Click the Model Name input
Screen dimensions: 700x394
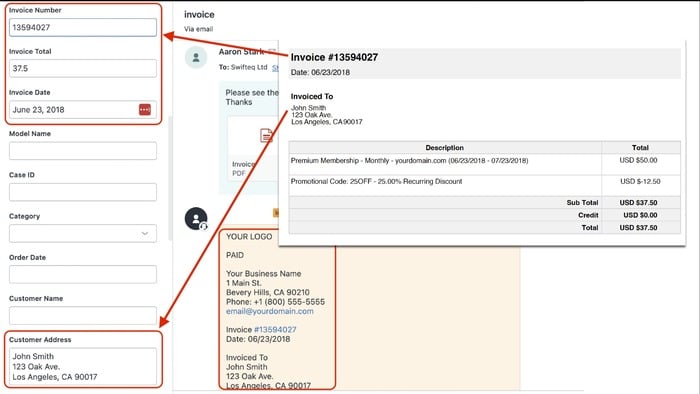pos(83,151)
